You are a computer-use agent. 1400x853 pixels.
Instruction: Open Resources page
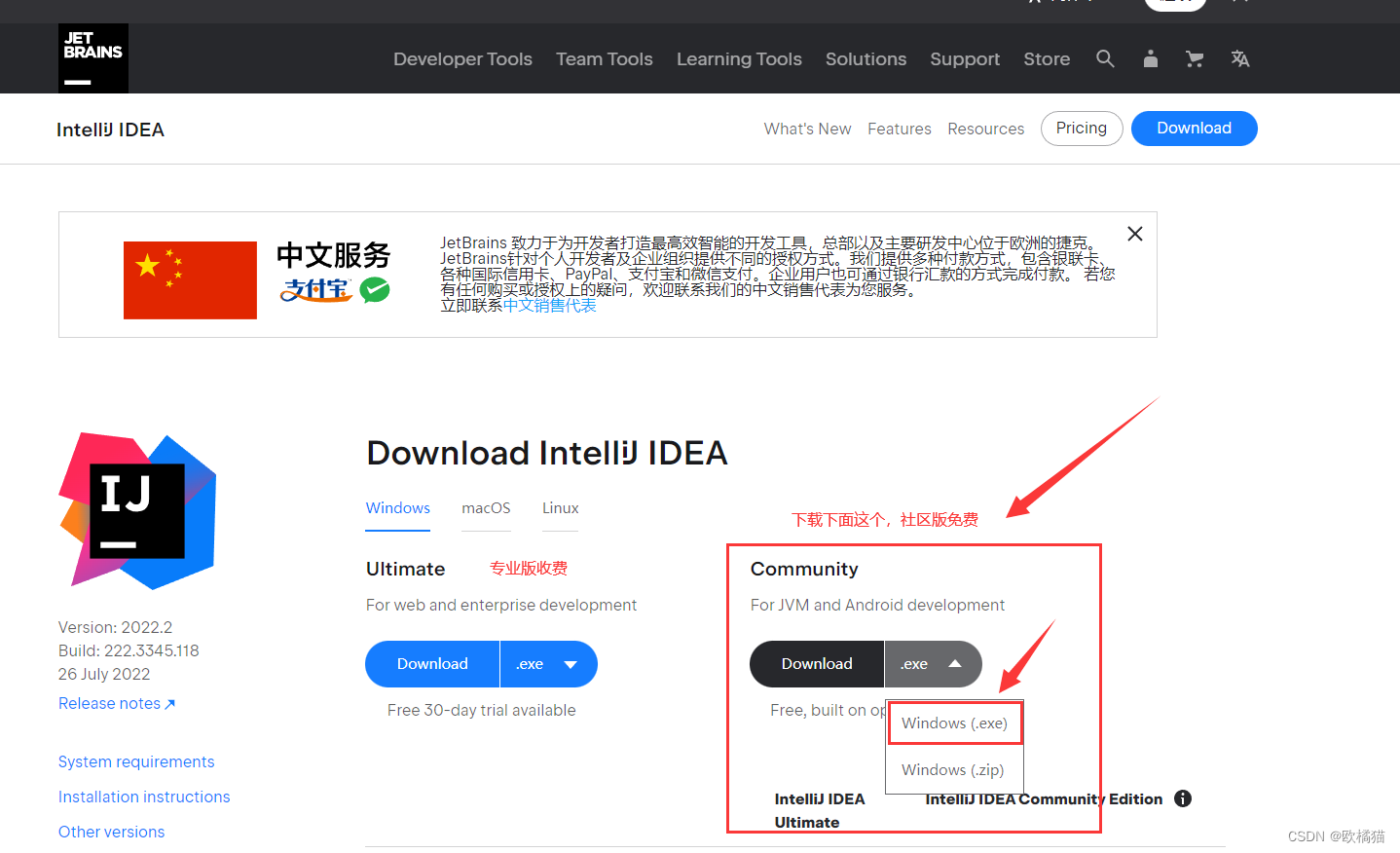pyautogui.click(x=985, y=129)
